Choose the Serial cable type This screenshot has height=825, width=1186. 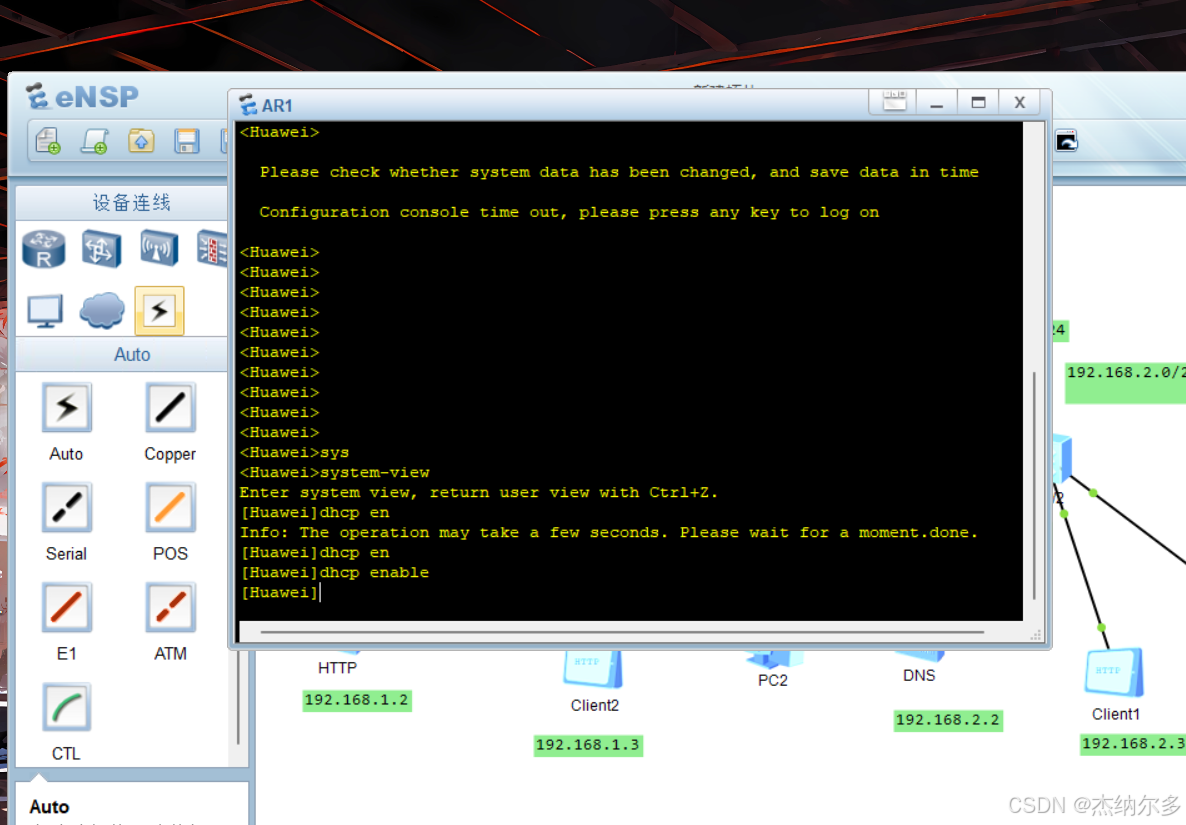pos(67,507)
